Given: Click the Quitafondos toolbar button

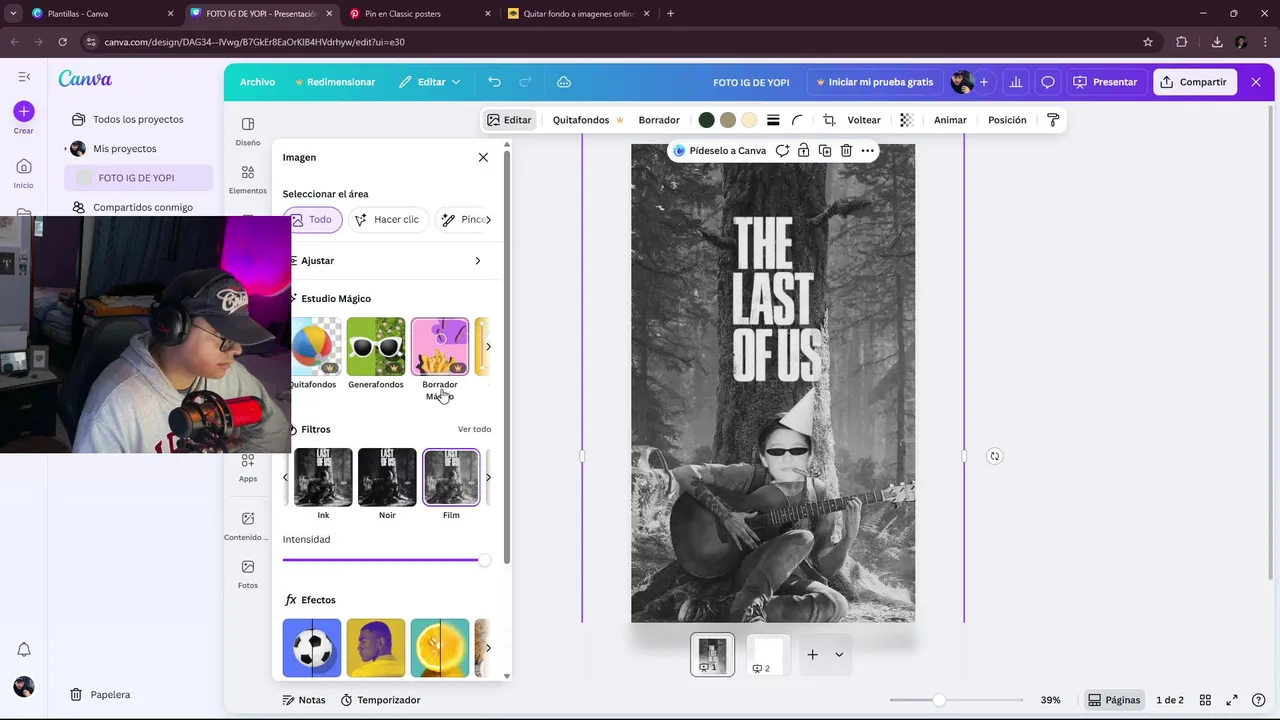Looking at the screenshot, I should (588, 120).
